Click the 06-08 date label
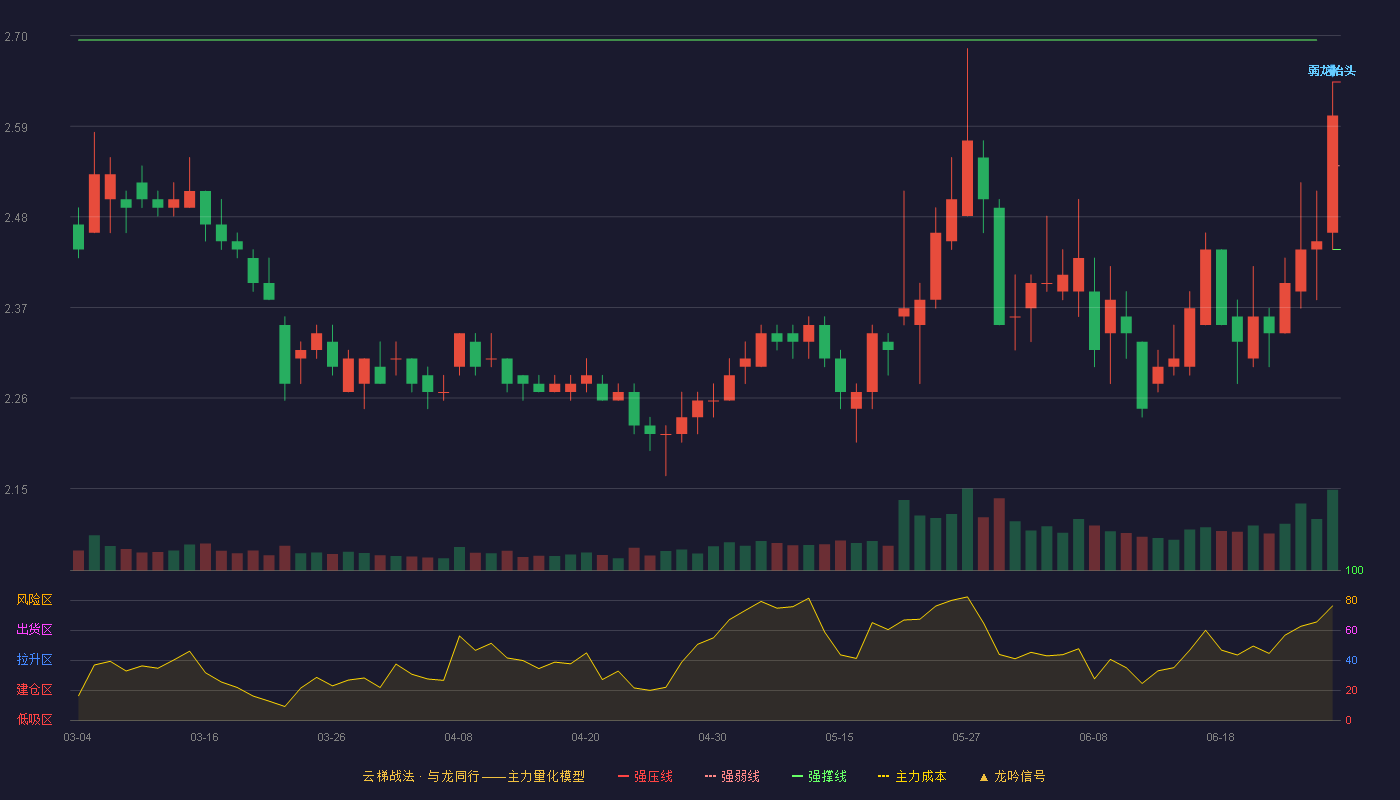 [1093, 737]
